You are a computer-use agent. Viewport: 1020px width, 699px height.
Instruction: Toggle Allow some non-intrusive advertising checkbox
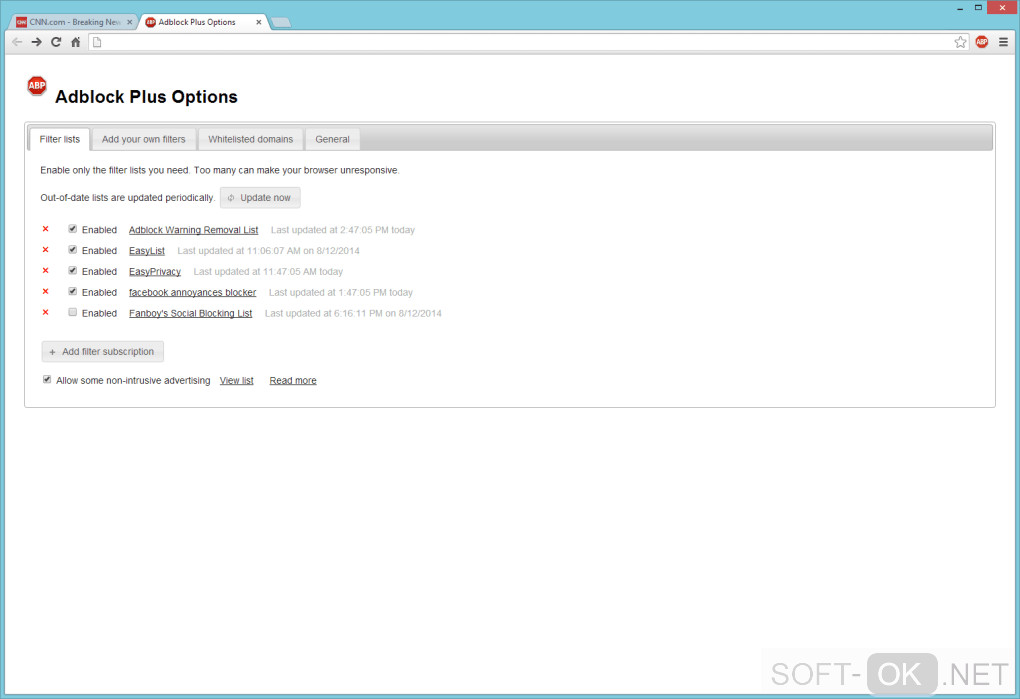click(x=47, y=380)
